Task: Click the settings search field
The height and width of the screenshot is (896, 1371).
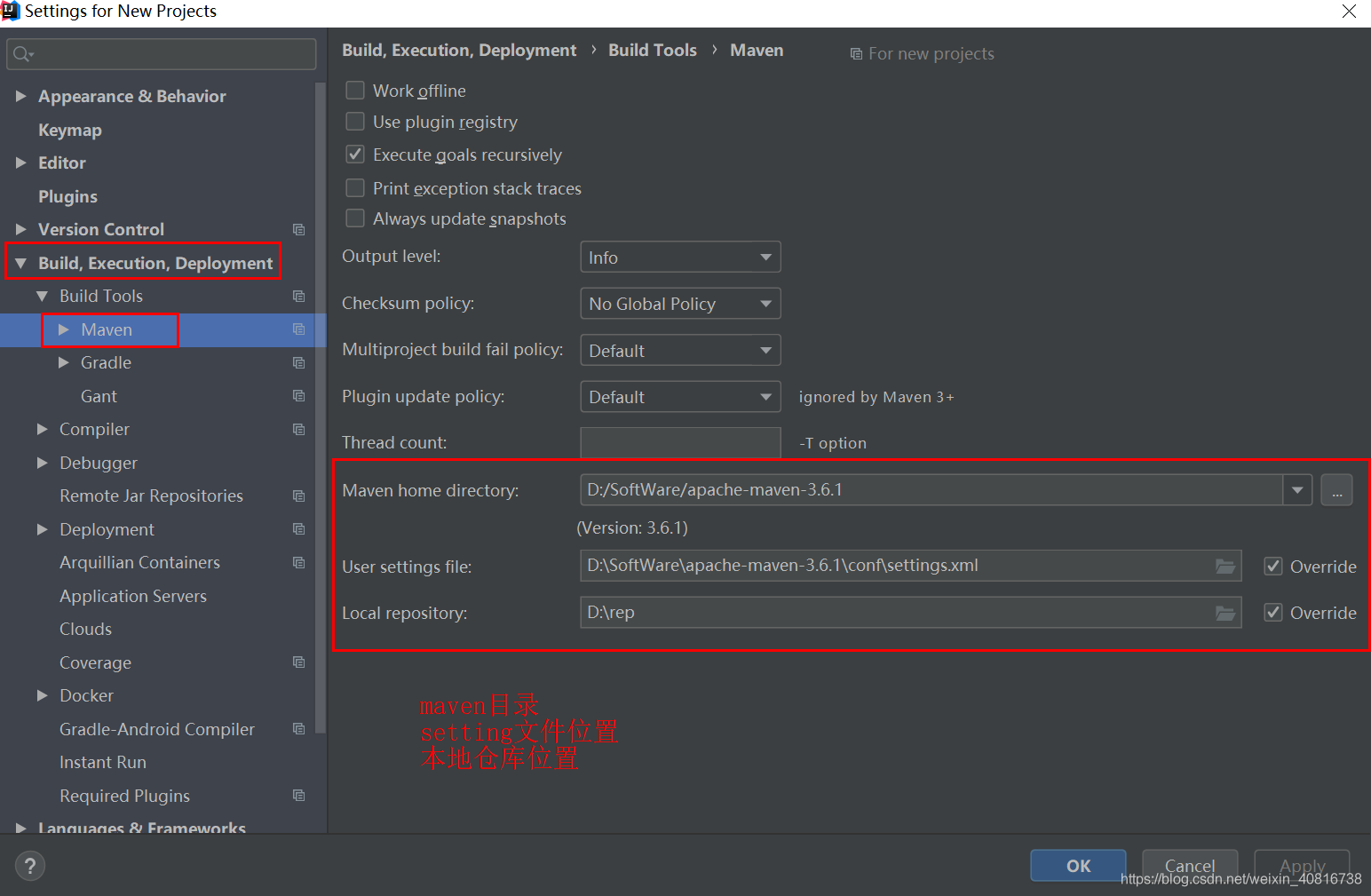Action: [x=162, y=54]
